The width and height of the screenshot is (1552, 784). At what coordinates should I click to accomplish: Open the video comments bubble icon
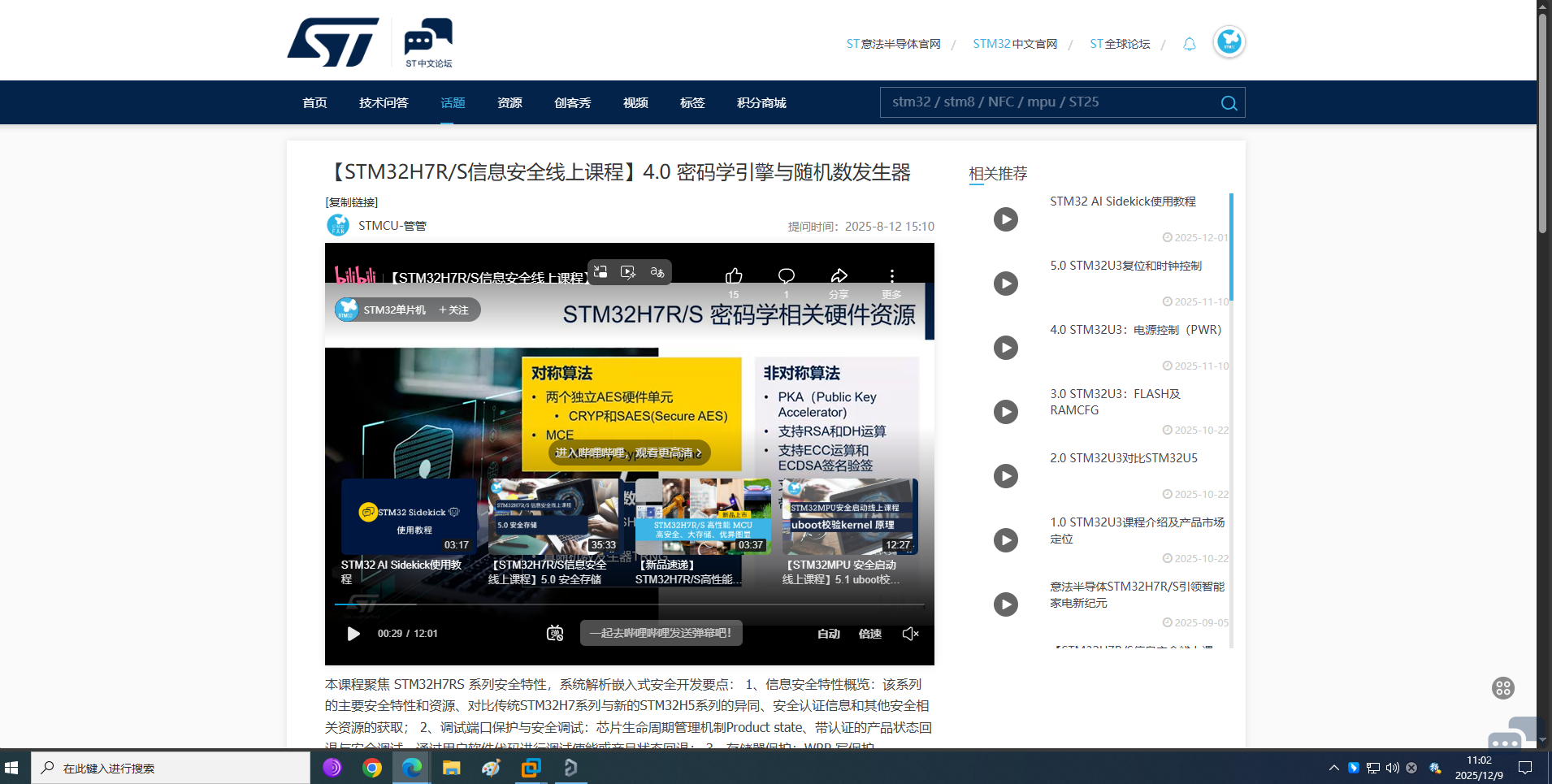coord(786,276)
